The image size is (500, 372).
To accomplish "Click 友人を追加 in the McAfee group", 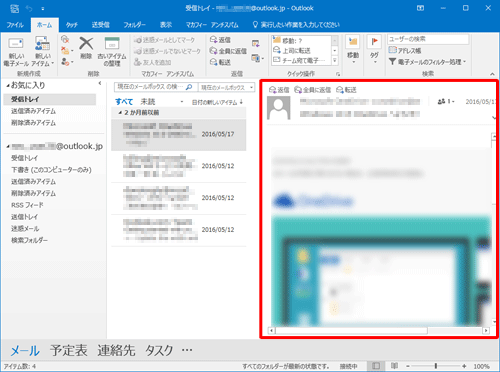I will tap(153, 62).
